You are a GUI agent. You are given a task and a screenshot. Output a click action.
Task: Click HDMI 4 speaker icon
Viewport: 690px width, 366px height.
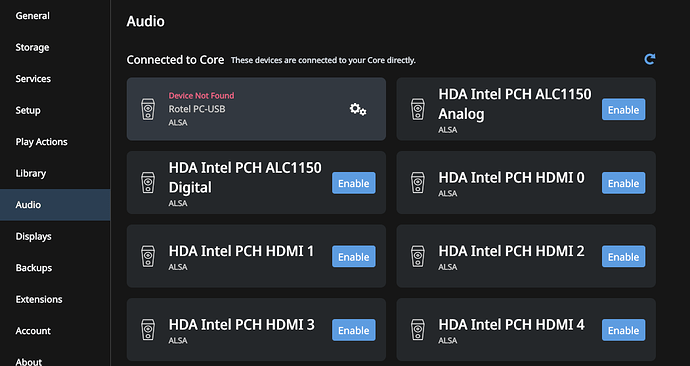[x=418, y=330]
